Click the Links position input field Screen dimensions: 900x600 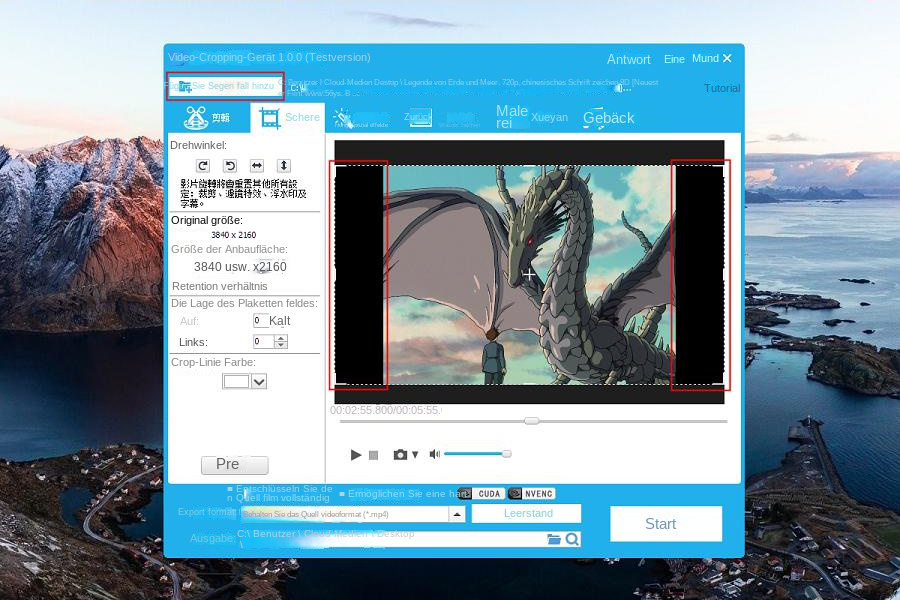click(263, 342)
